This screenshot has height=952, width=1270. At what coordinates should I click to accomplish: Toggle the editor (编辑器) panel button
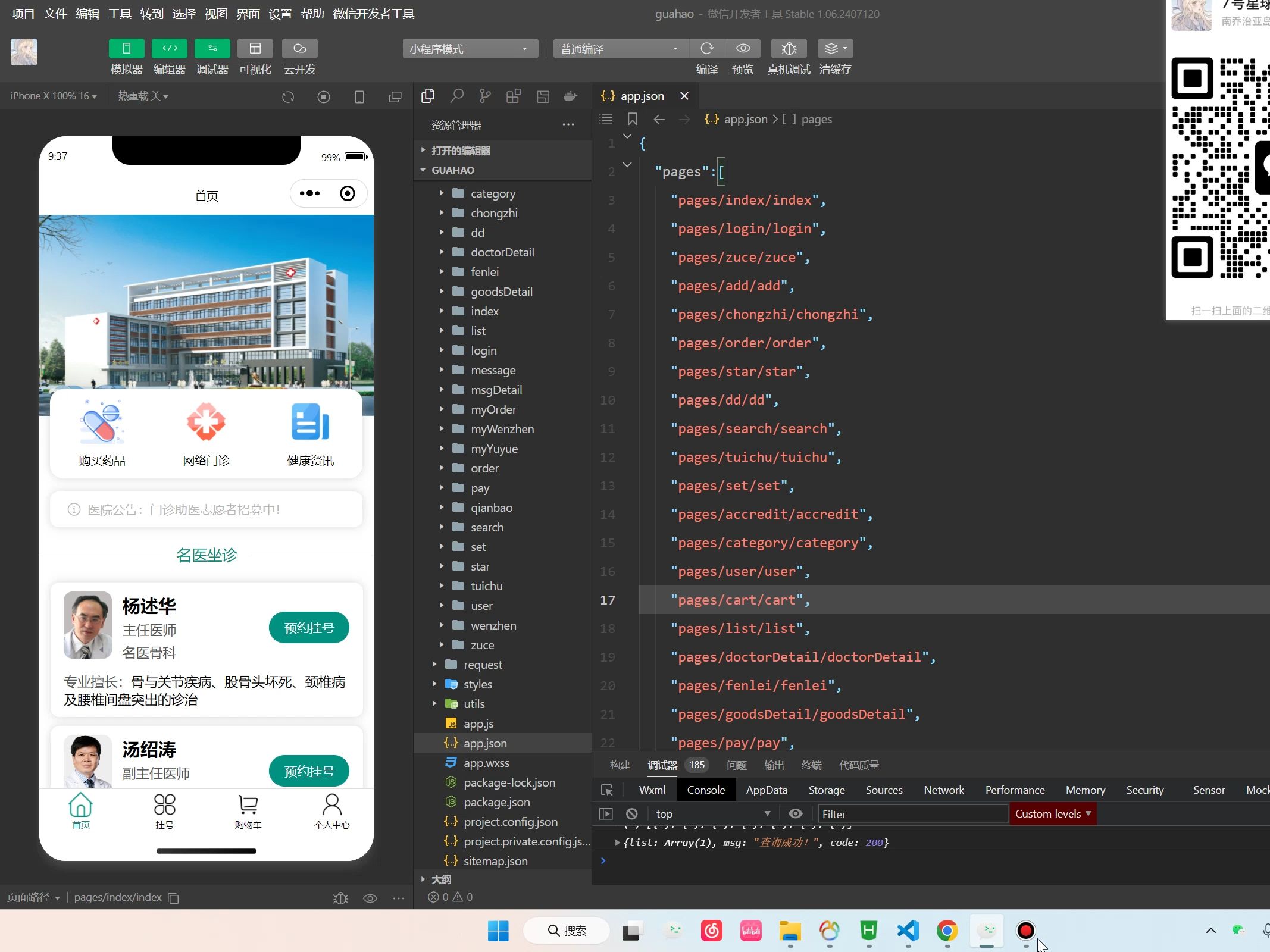click(x=170, y=48)
